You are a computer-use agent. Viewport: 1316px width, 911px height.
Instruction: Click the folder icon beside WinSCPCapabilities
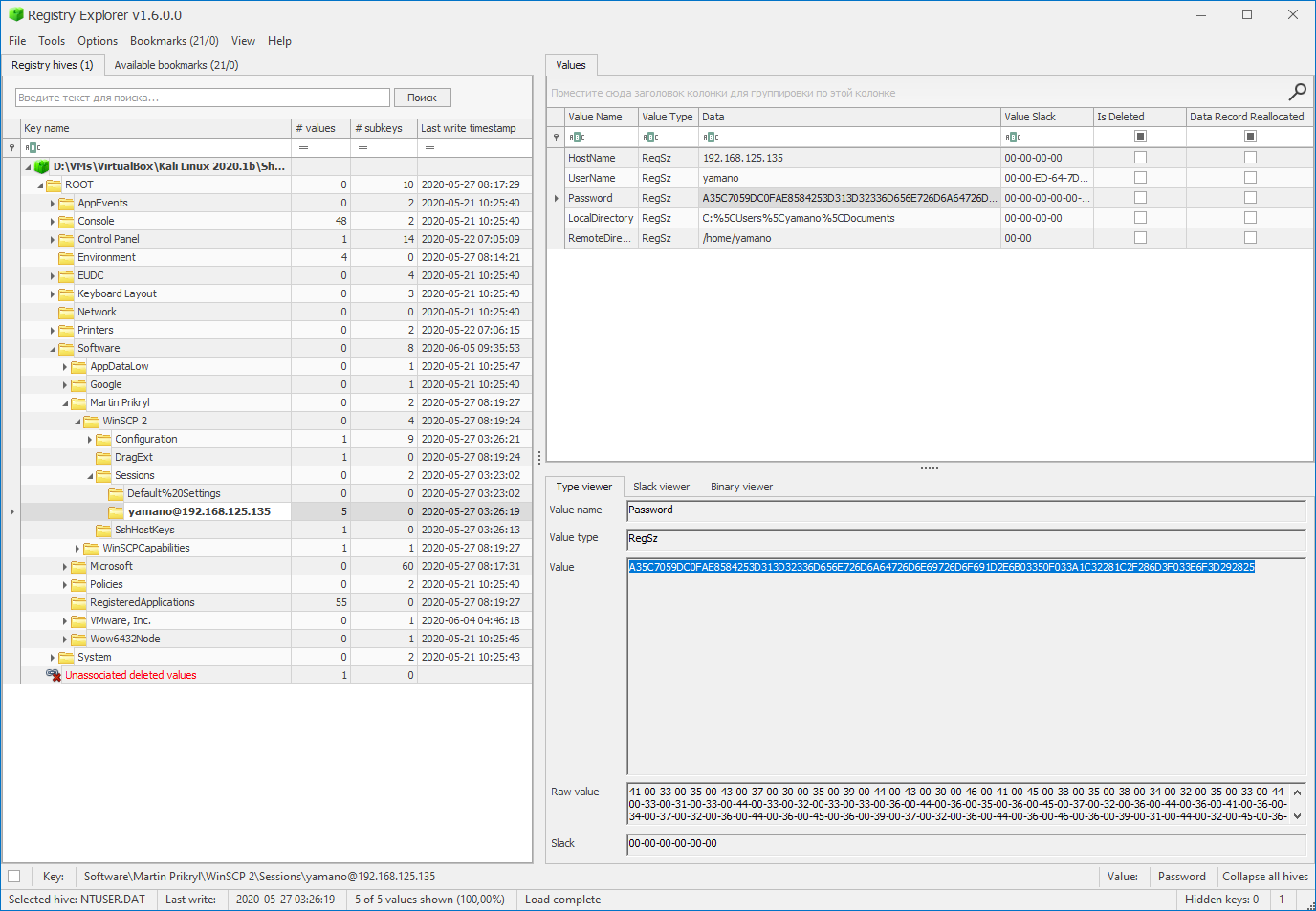point(90,547)
